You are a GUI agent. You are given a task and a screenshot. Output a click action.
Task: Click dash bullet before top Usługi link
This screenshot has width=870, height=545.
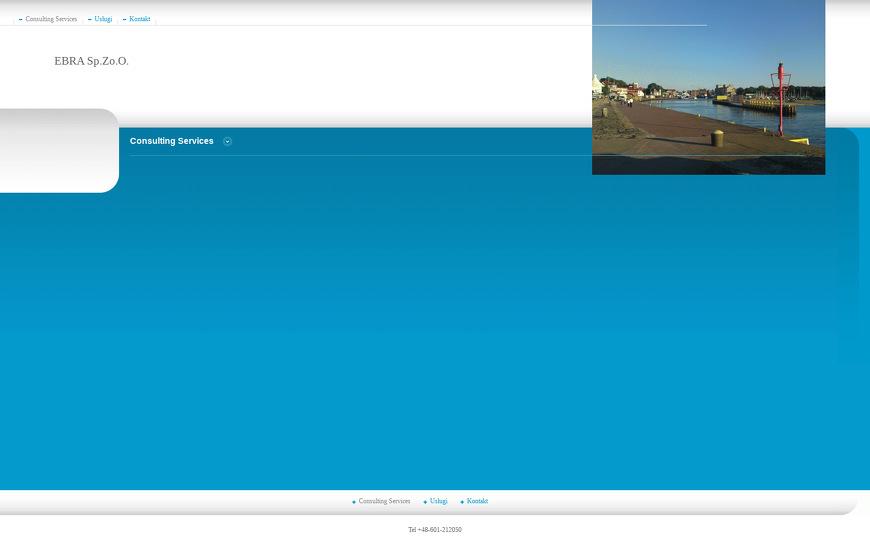tap(90, 20)
